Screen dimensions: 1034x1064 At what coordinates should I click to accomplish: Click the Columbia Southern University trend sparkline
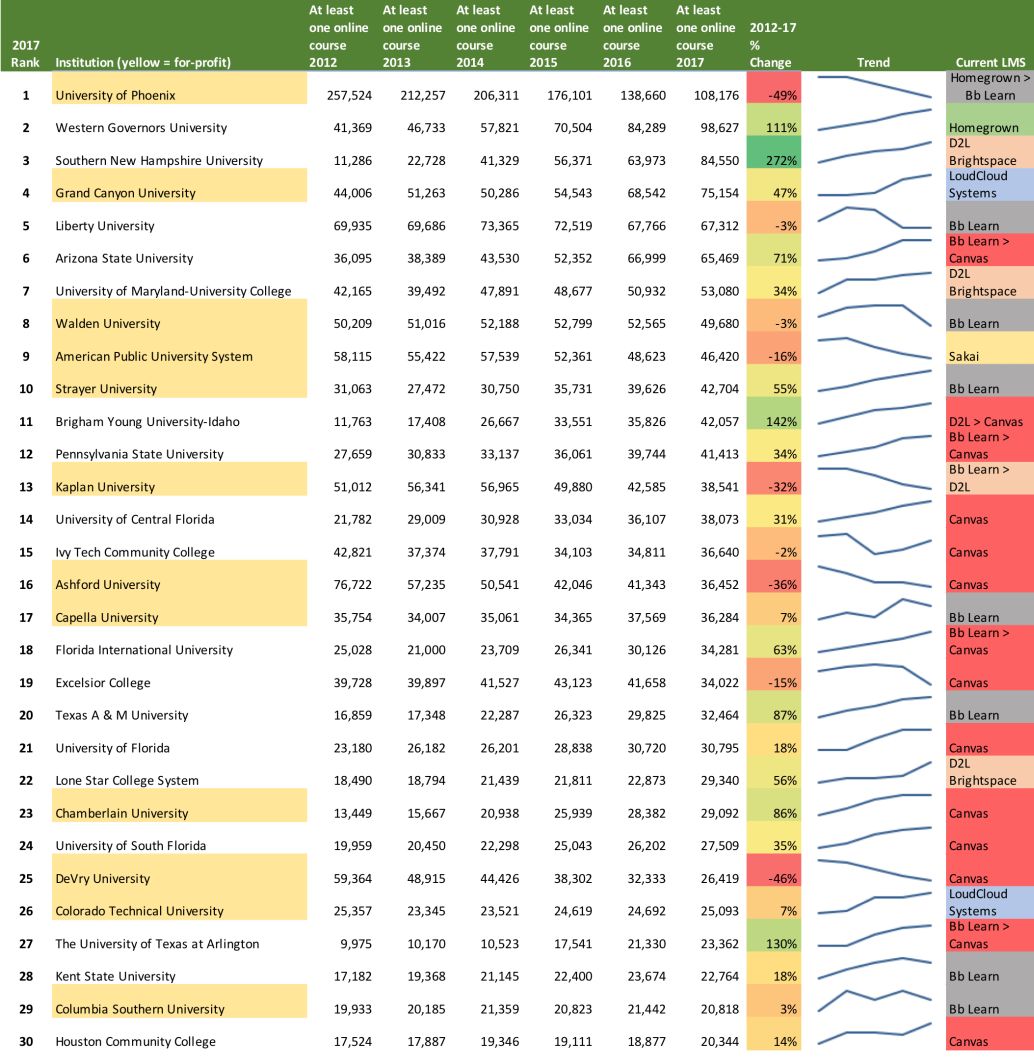874,1001
